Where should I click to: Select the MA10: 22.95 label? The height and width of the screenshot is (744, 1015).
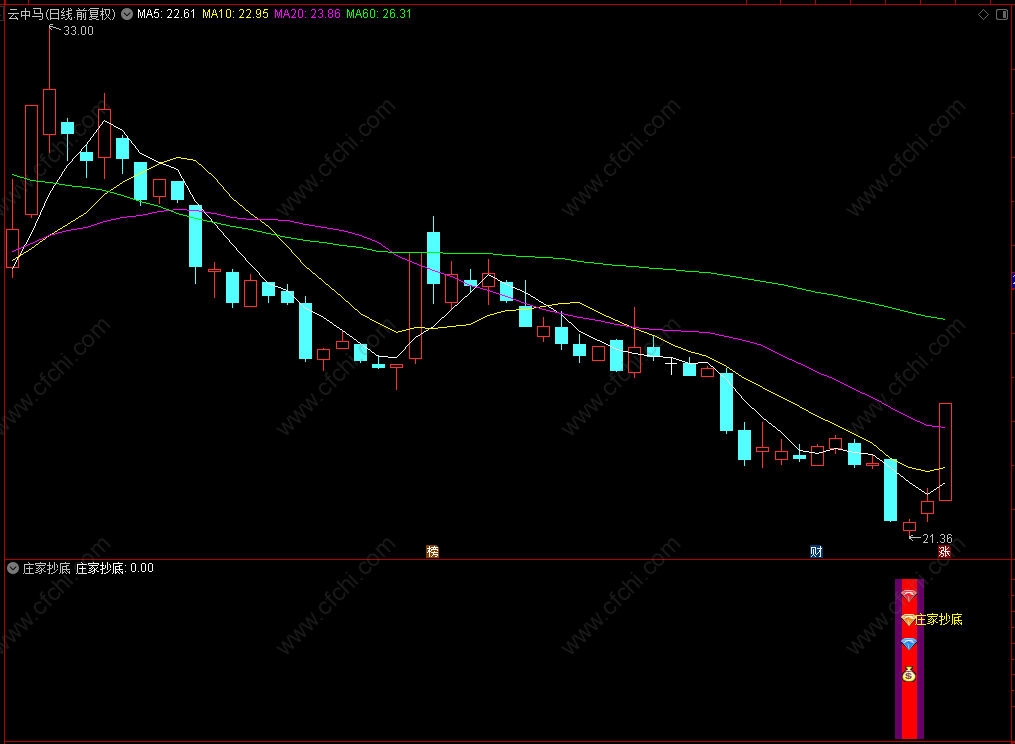coord(235,14)
